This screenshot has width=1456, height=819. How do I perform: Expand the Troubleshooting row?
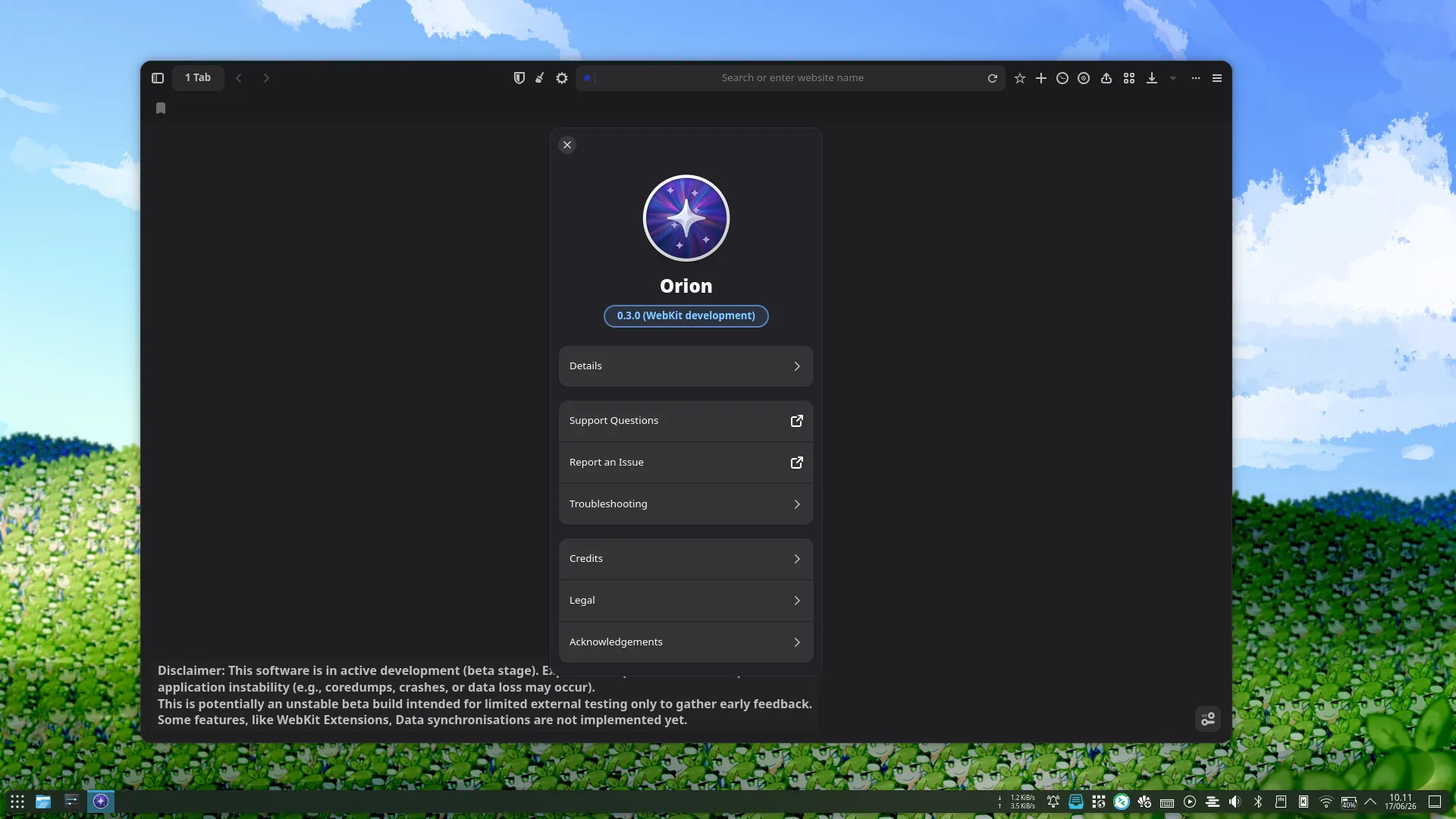point(686,504)
